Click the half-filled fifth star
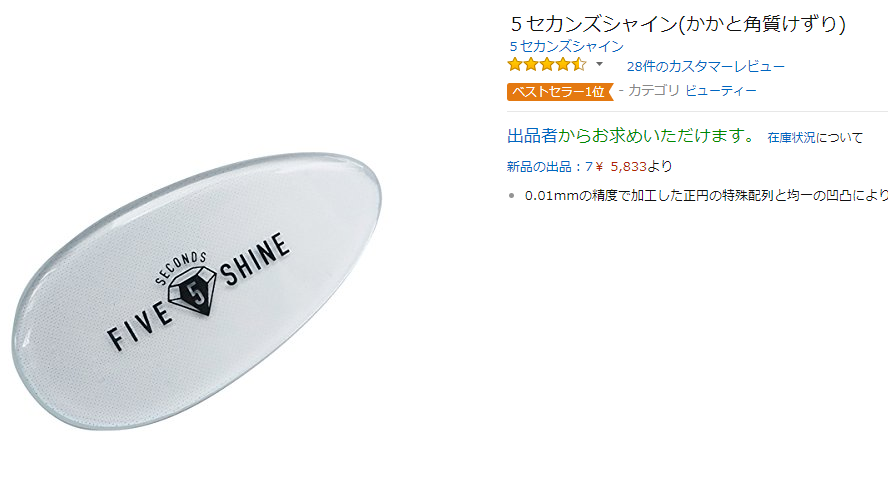 [579, 65]
